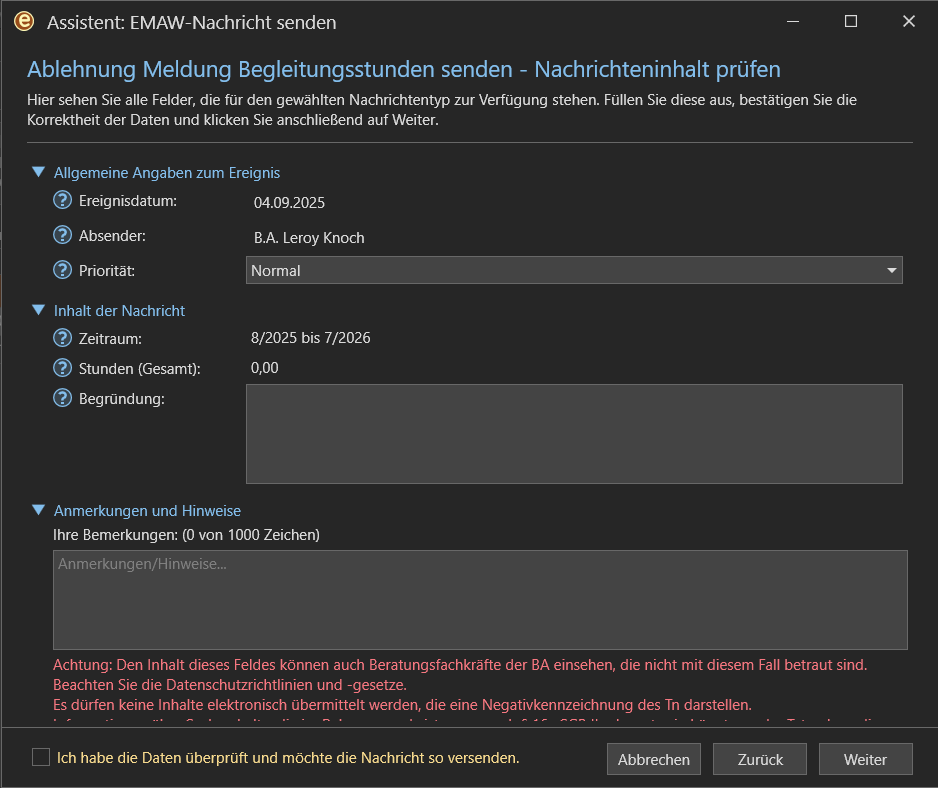The width and height of the screenshot is (938, 788).
Task: Open the Priorität dropdown set to Normal
Action: [574, 270]
